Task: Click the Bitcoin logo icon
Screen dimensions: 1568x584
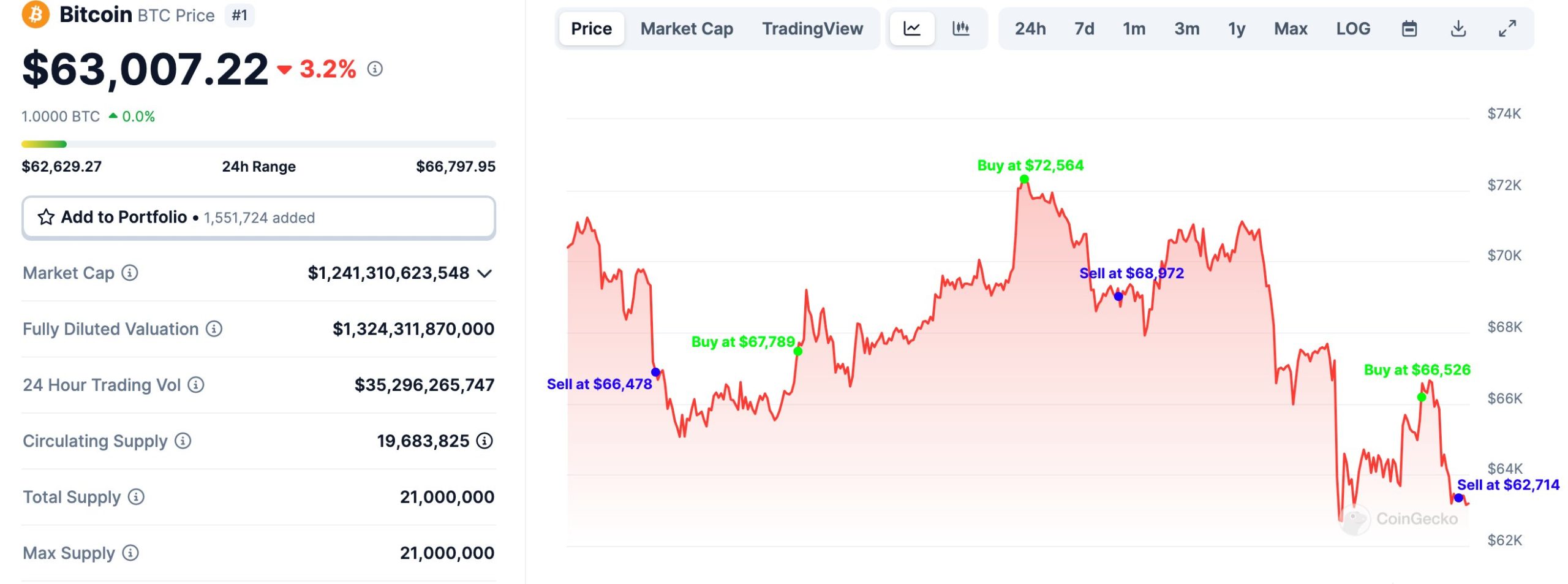Action: 36,13
